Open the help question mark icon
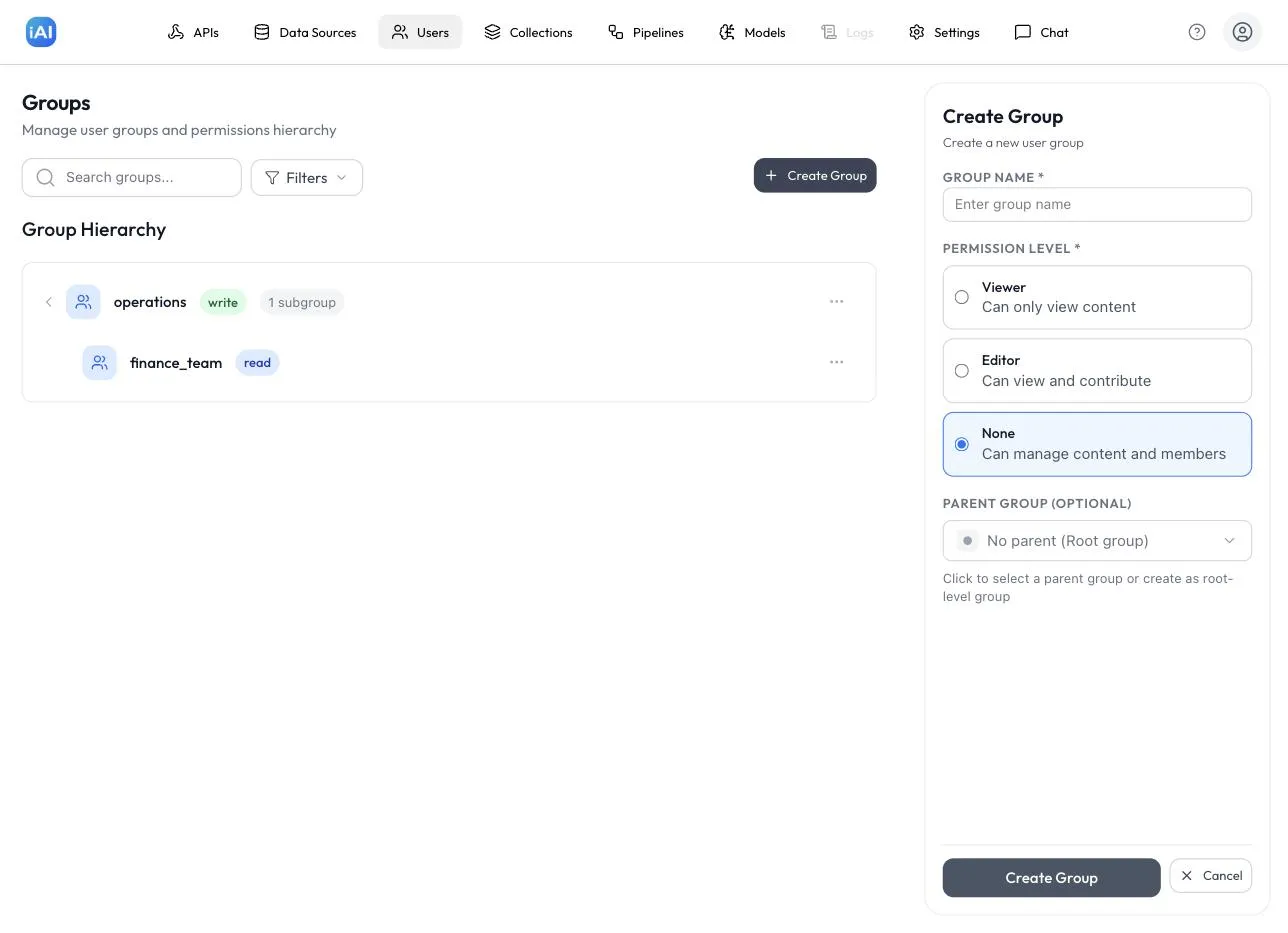Image resolution: width=1288 pixels, height=933 pixels. pyautogui.click(x=1197, y=32)
